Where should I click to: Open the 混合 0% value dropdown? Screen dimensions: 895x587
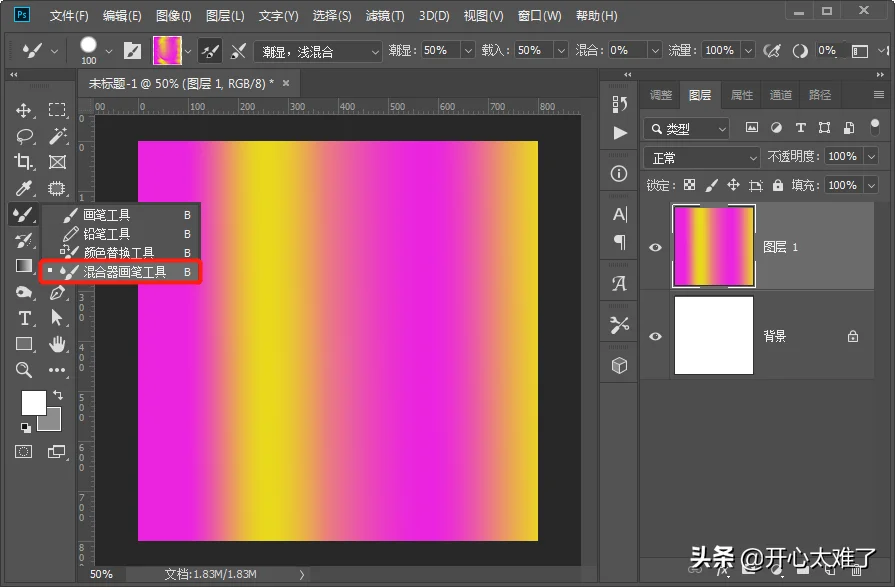[655, 51]
